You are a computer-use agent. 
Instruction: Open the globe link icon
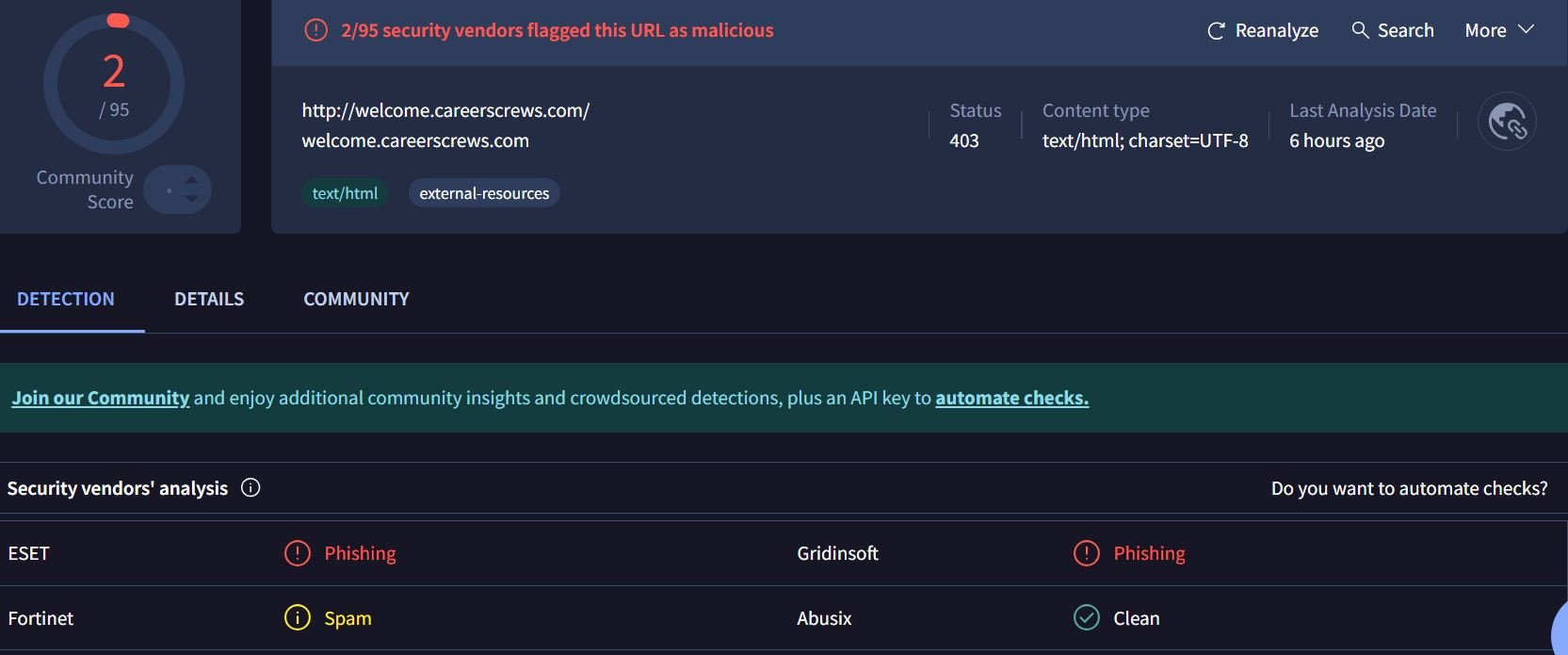coord(1507,122)
